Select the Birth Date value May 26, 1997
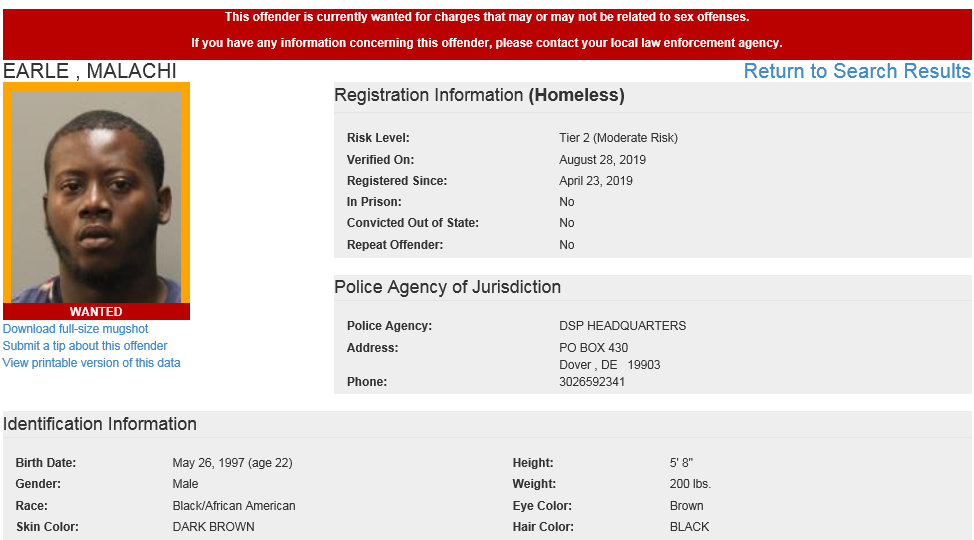Image resolution: width=974 pixels, height=540 pixels. 232,463
